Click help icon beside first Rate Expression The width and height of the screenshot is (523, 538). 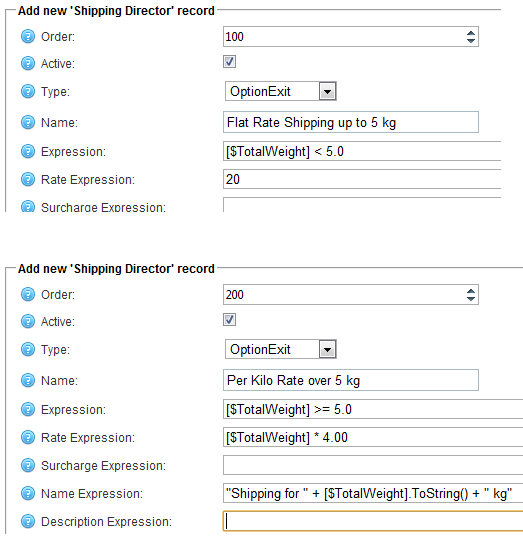(28, 179)
